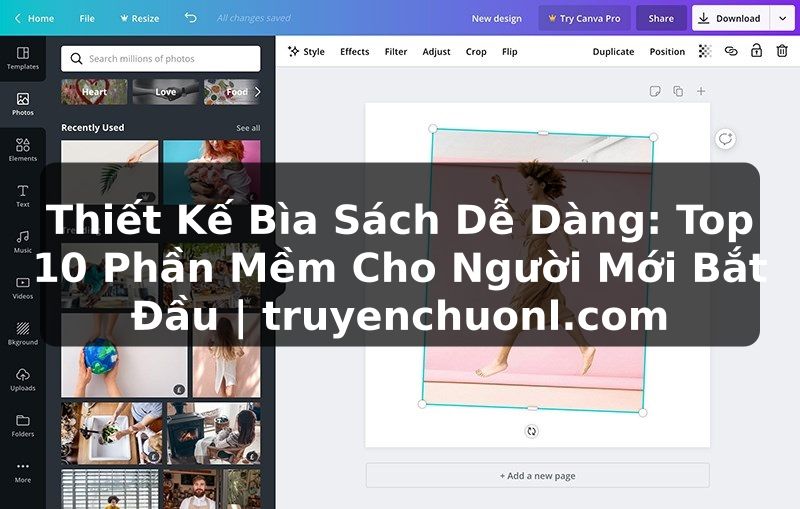Select the bearded man photo thumbnail
800x509 pixels.
(x=212, y=489)
